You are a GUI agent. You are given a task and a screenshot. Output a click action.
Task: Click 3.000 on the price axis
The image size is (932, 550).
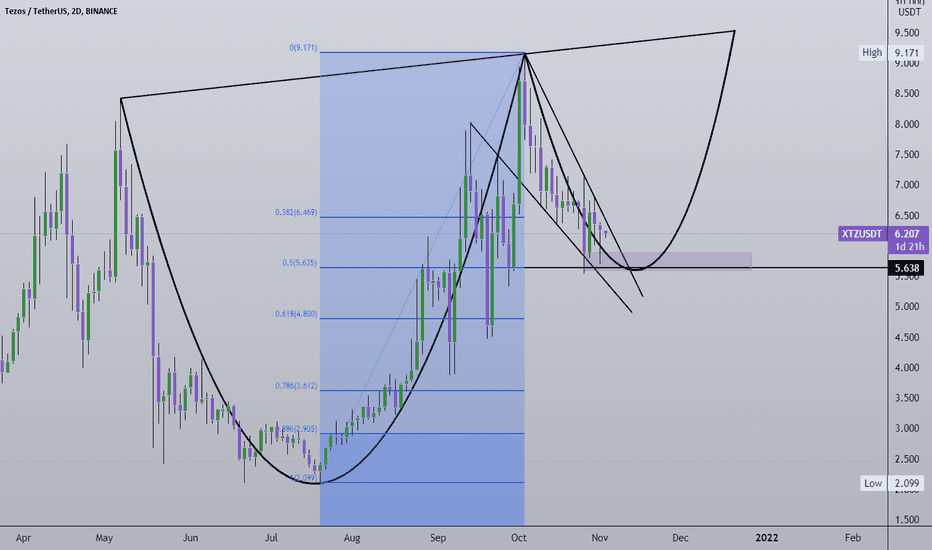coord(907,429)
